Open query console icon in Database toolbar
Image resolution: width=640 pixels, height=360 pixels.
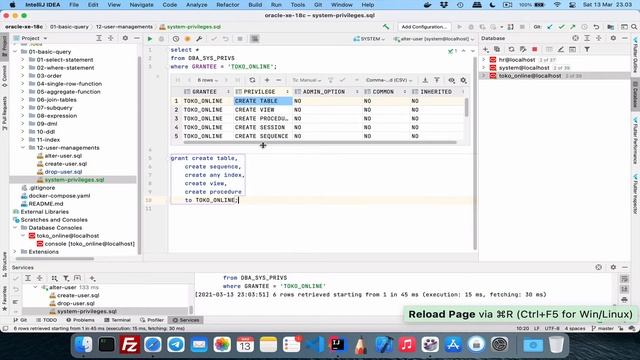(573, 49)
